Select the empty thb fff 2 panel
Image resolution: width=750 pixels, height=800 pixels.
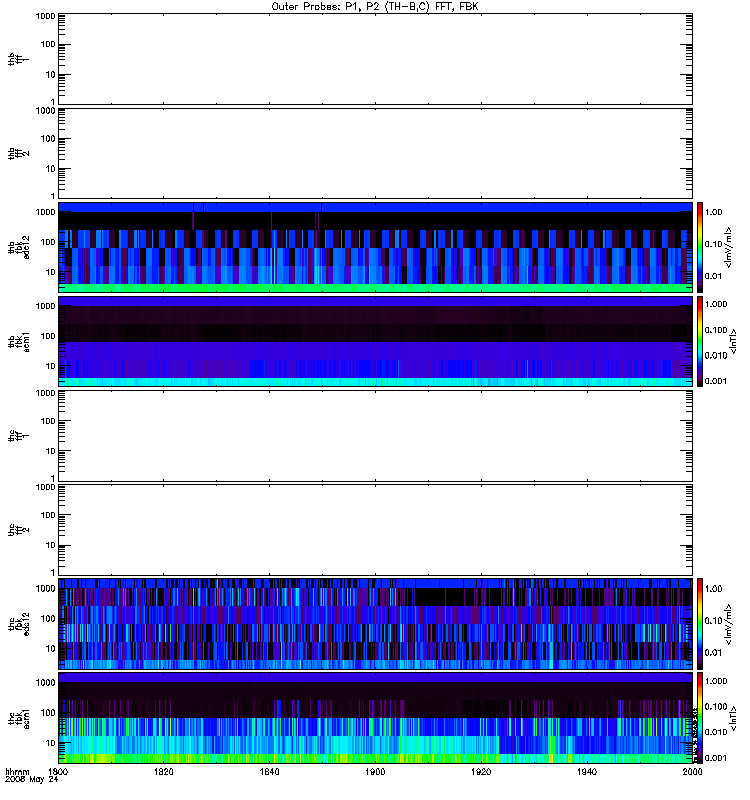click(x=375, y=153)
